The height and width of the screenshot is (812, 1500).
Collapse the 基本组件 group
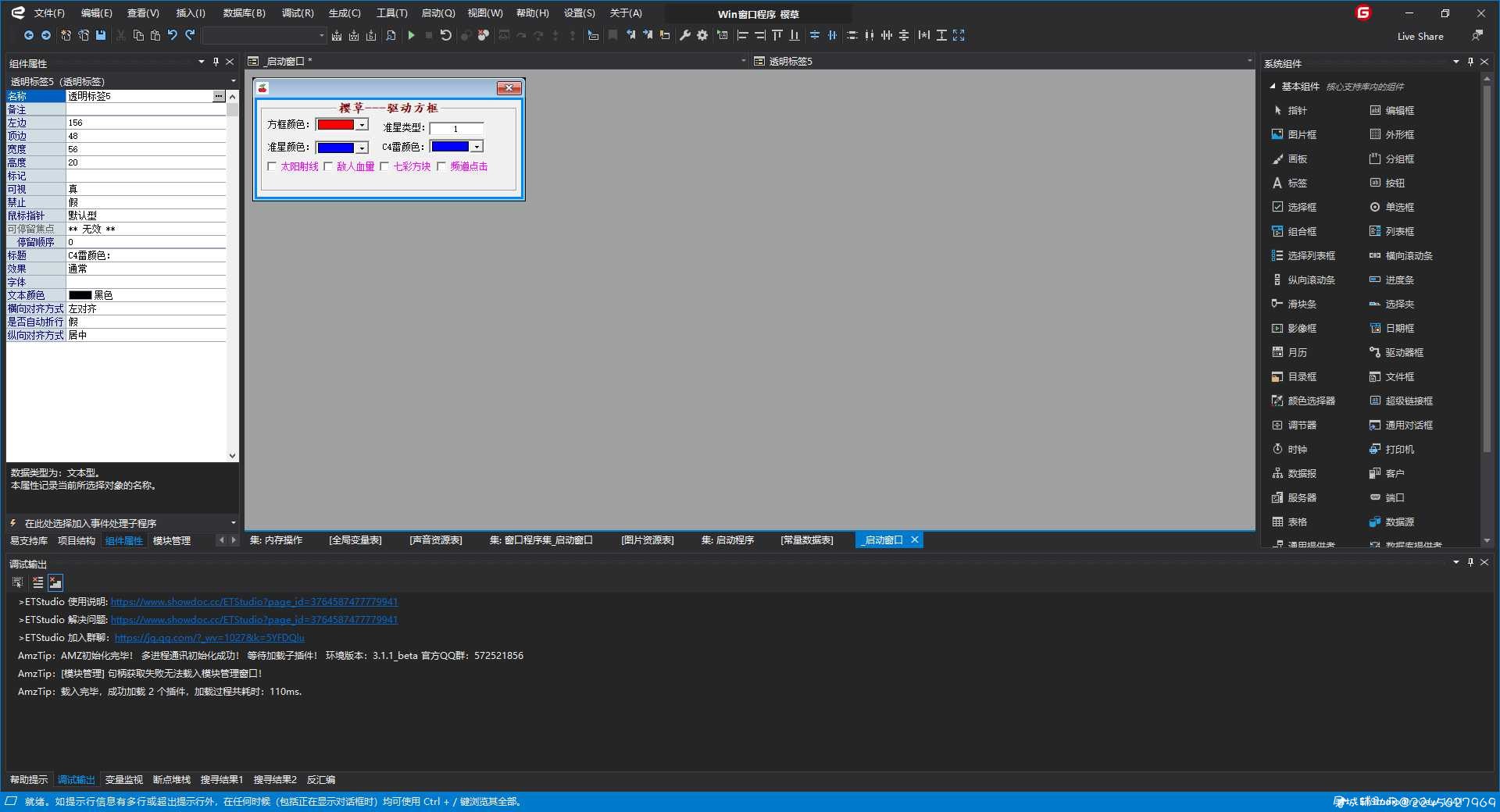1273,86
